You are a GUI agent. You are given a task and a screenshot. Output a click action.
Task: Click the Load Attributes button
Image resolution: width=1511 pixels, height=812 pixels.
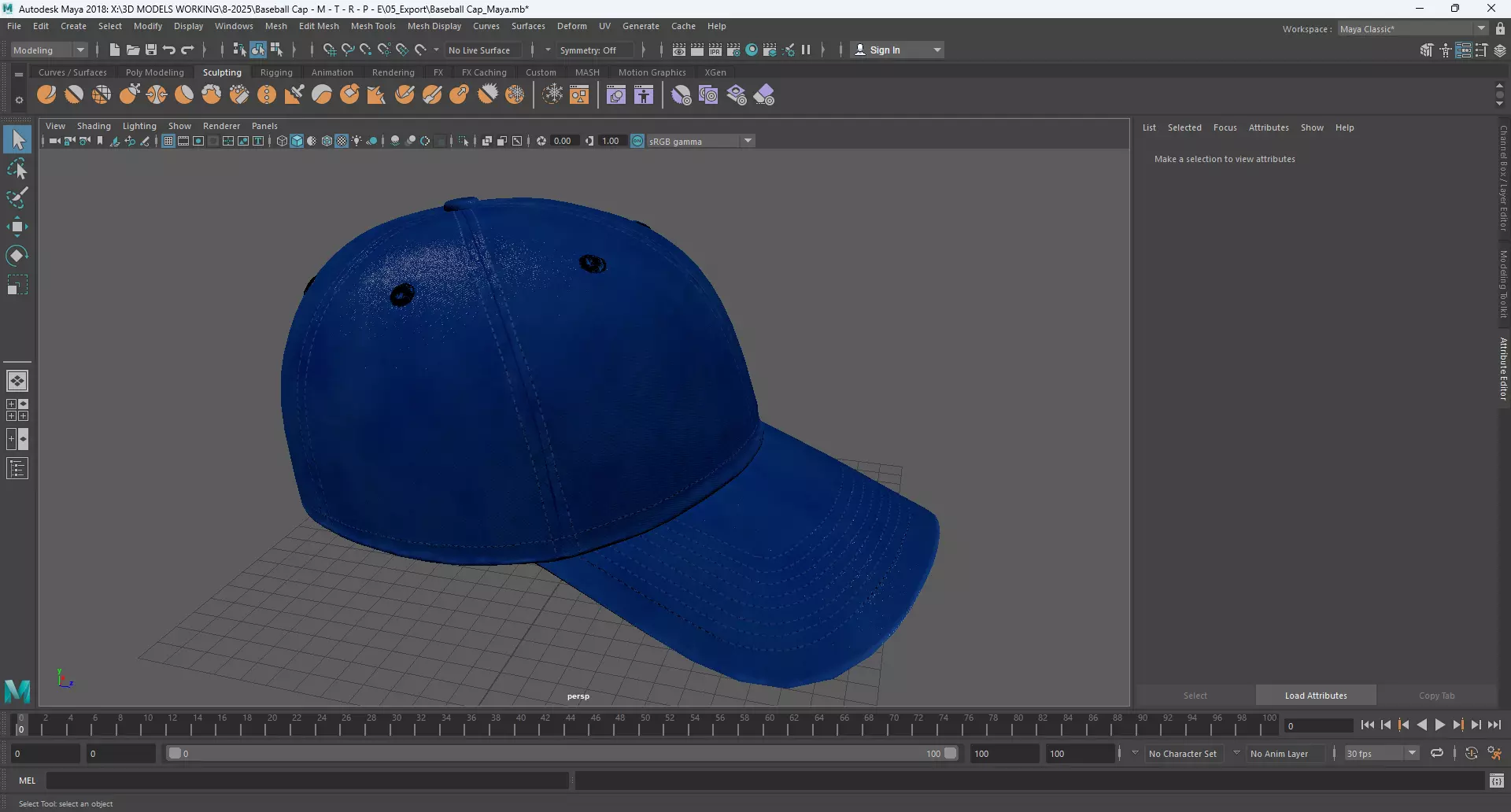tap(1316, 696)
